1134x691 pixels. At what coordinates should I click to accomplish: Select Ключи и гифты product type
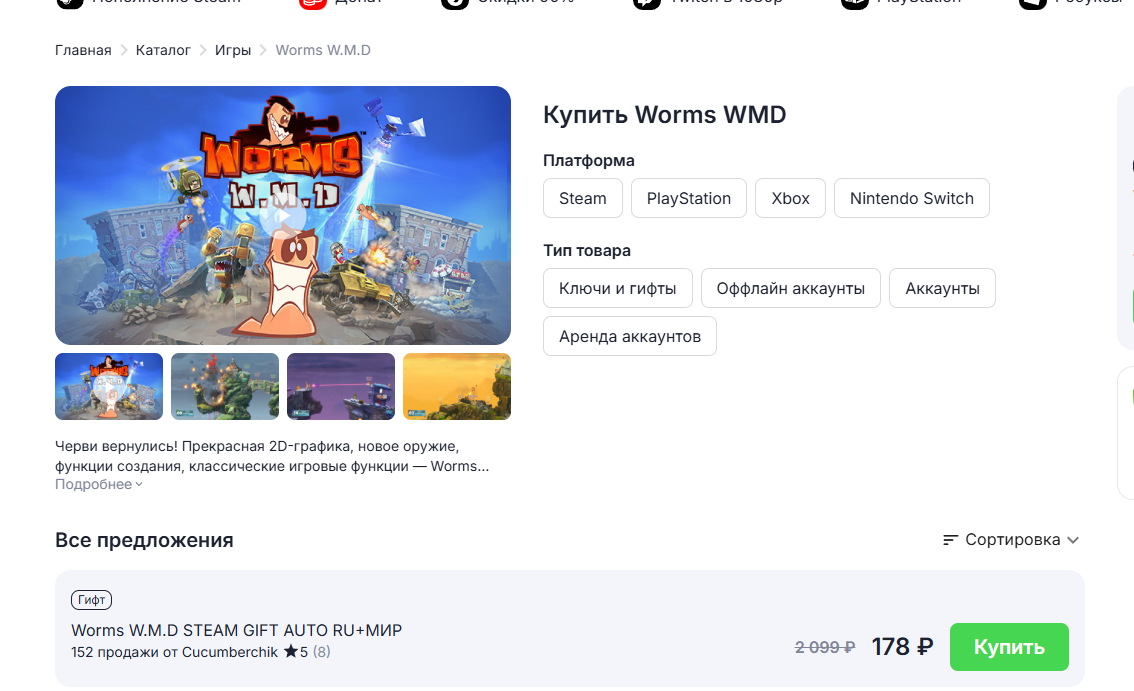coord(618,288)
